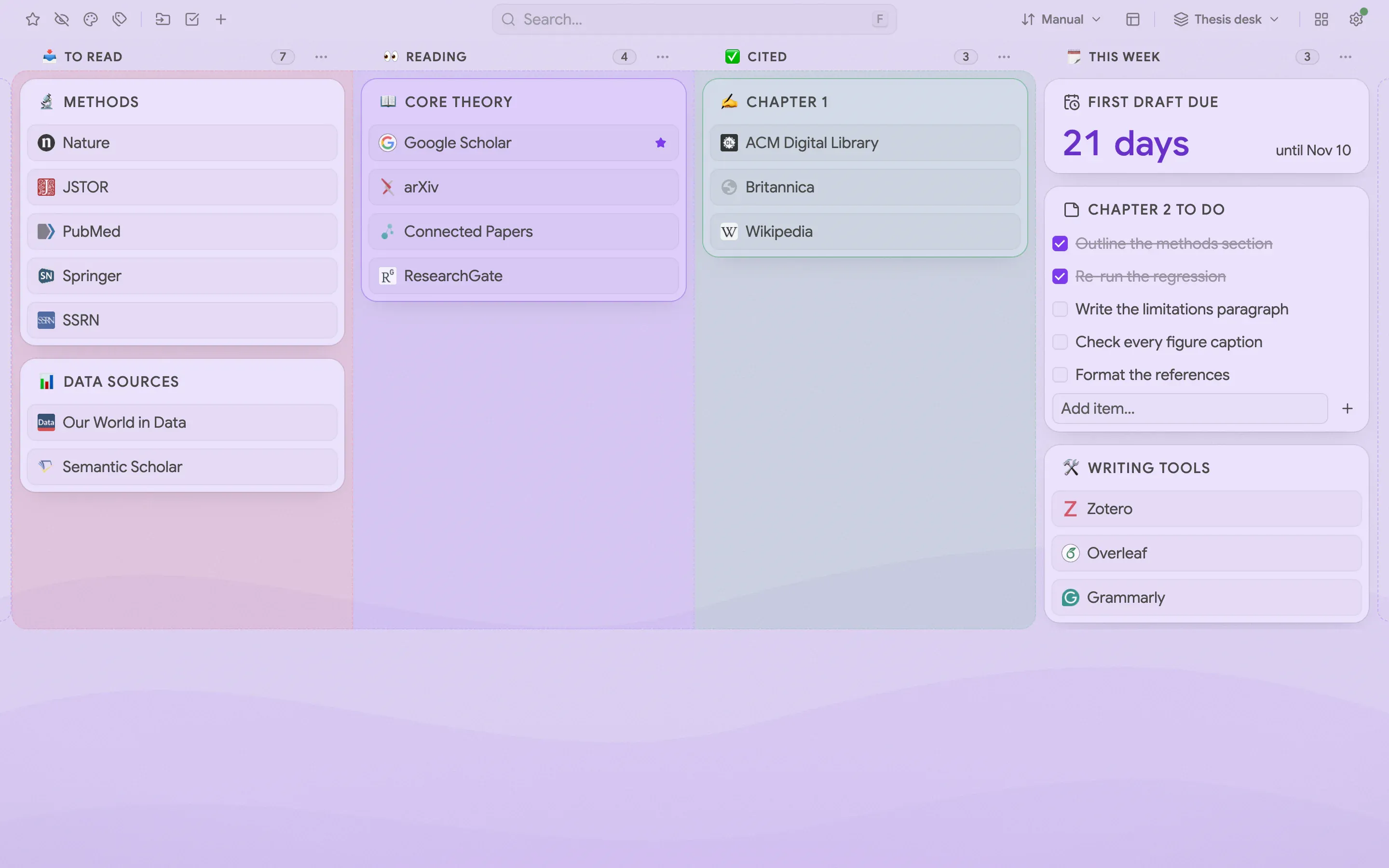Click the Search field
Screen dimensions: 1389x868
click(x=694, y=19)
